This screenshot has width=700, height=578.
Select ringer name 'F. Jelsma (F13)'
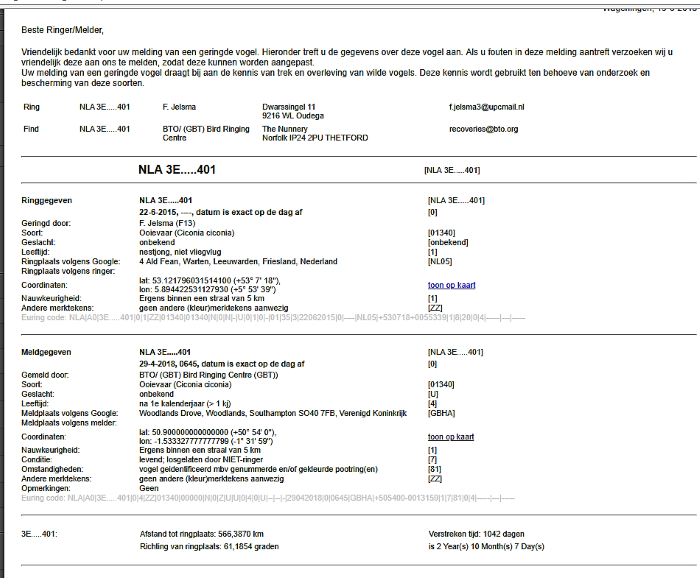[x=167, y=223]
